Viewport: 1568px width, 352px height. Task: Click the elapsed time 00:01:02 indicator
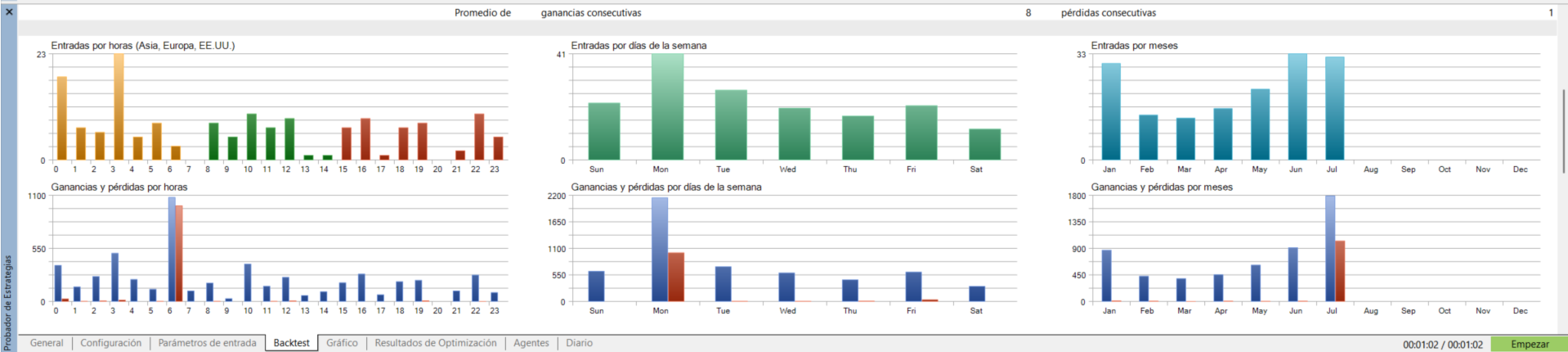tap(1443, 345)
